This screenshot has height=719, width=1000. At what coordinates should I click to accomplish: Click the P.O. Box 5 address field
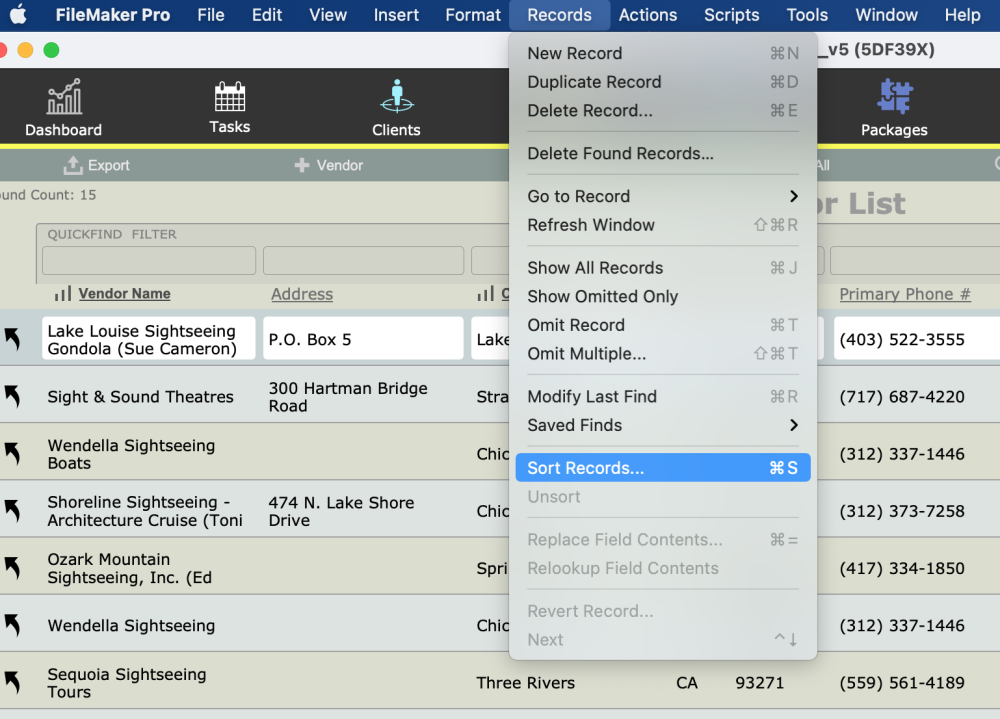point(363,339)
